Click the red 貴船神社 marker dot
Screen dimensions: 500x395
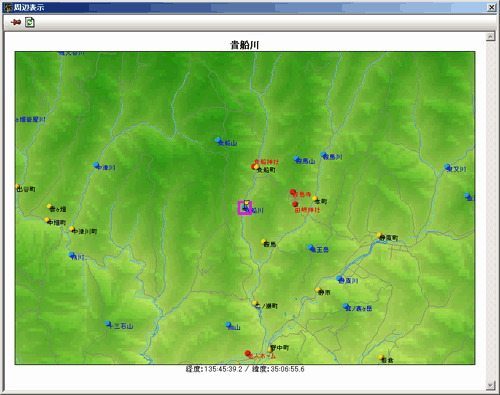click(254, 166)
